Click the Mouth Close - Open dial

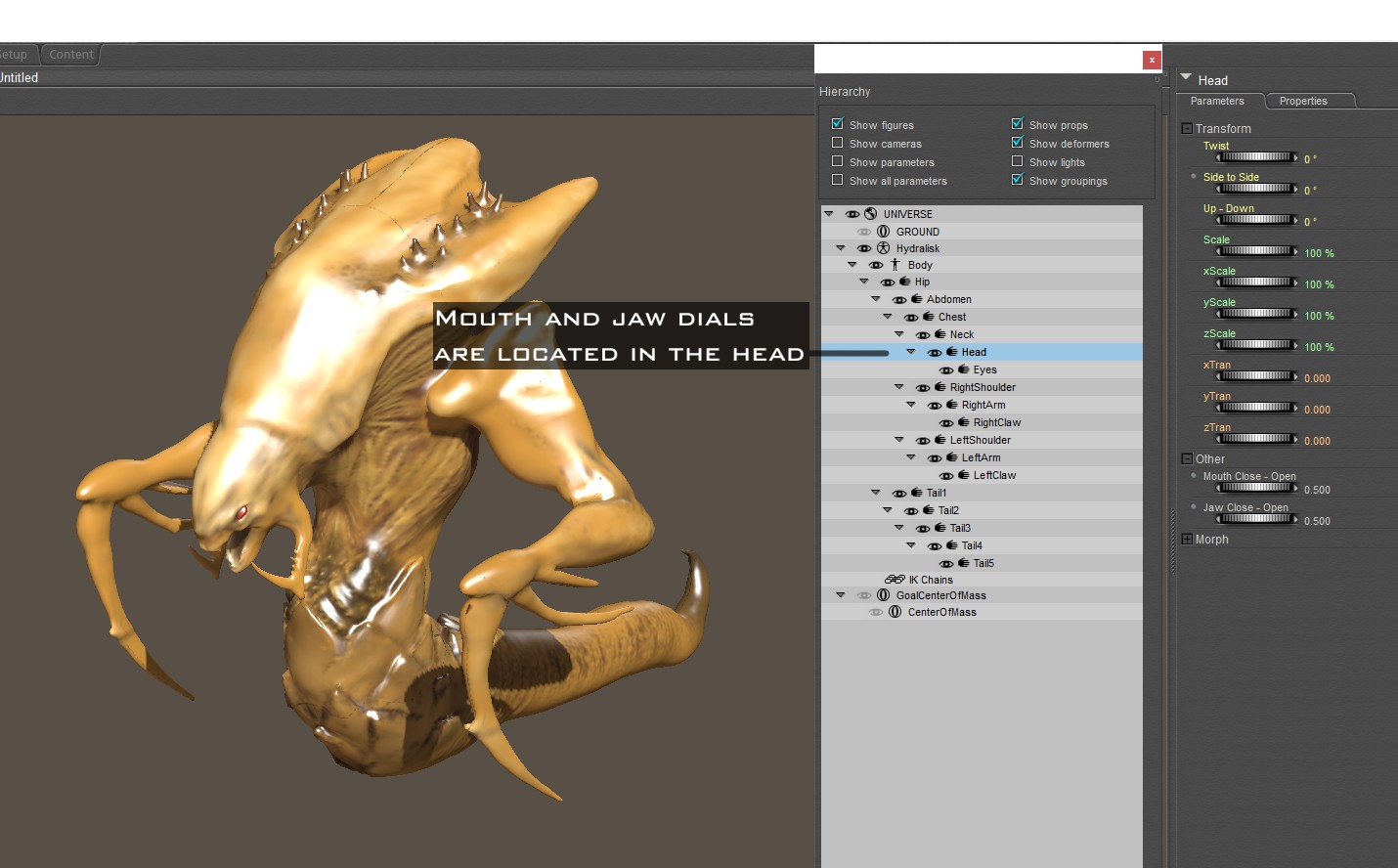point(1257,488)
